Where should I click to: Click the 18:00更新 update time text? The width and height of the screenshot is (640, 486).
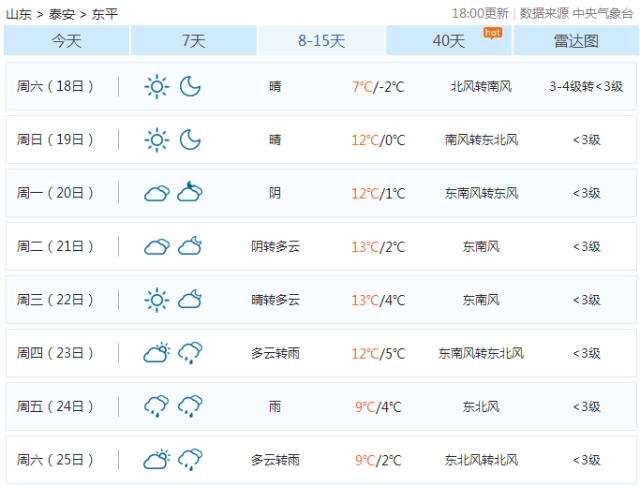480,13
